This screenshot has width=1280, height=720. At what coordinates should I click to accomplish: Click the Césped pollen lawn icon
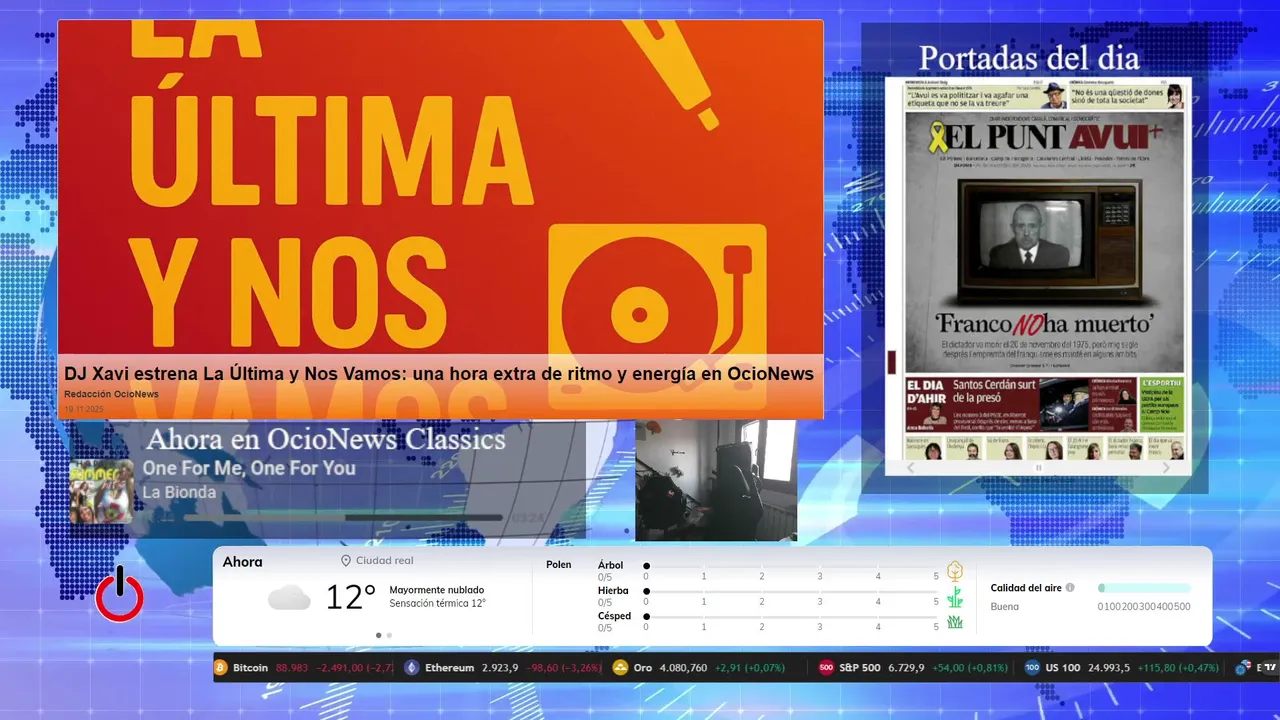tap(955, 622)
